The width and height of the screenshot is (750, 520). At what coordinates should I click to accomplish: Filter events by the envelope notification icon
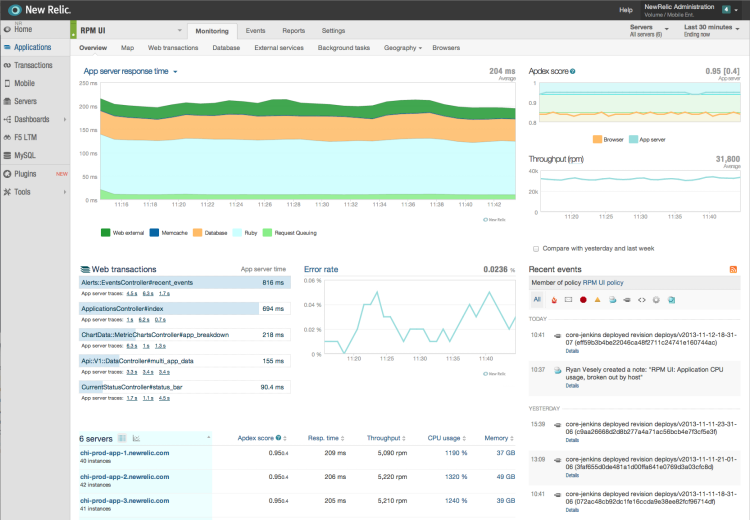coord(568,300)
